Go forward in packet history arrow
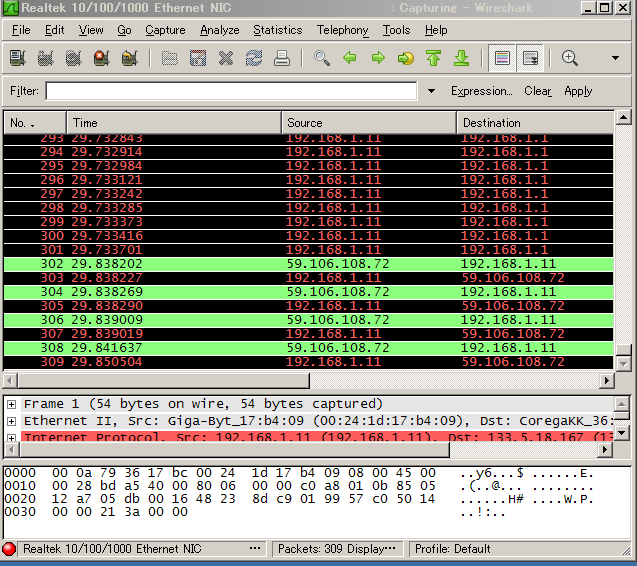Screen dimensions: 637x566 (378, 58)
